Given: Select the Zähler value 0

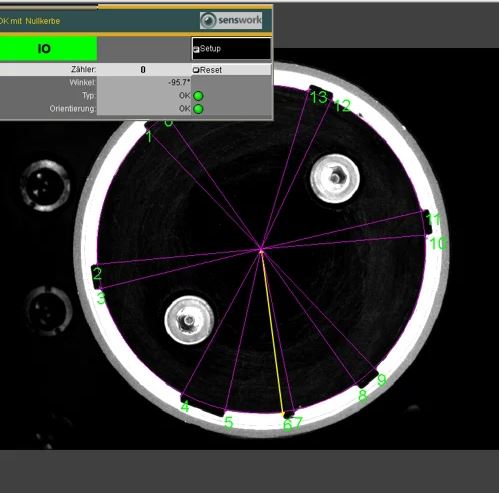Looking at the screenshot, I should click(143, 70).
